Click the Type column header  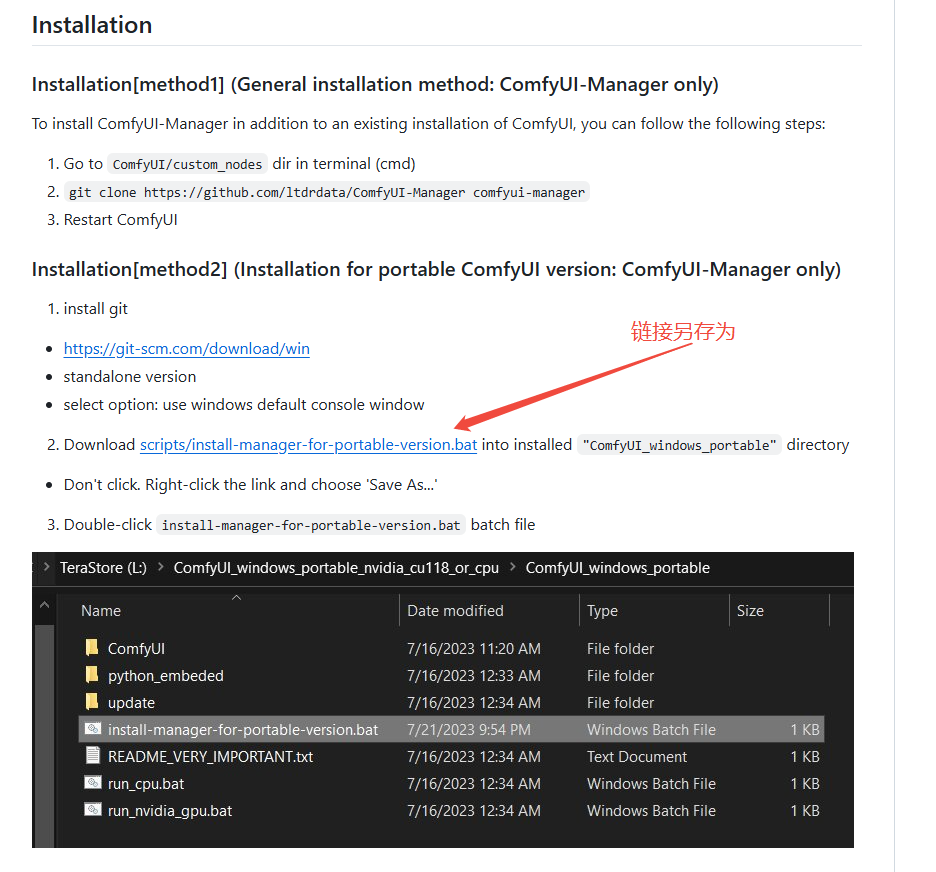coord(602,610)
